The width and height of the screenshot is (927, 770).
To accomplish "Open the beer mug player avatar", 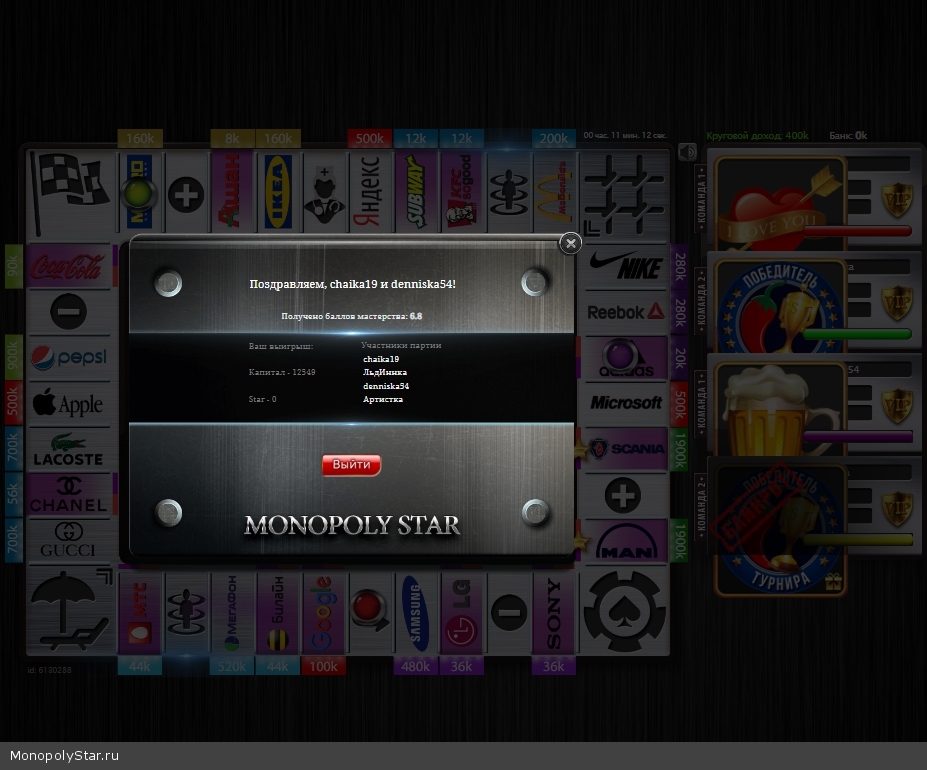I will (x=780, y=408).
